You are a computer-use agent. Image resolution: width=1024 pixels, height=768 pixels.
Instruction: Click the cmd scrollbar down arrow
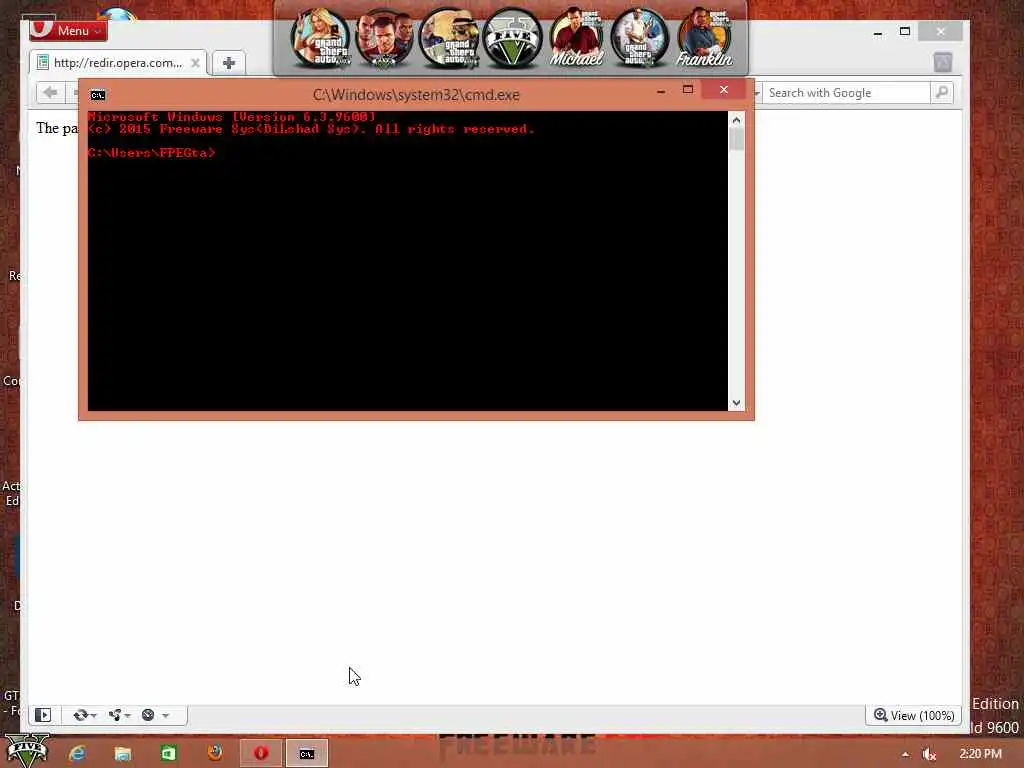736,403
